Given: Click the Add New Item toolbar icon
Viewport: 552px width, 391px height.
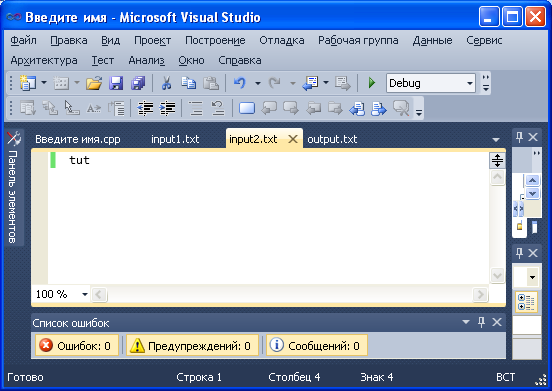Looking at the screenshot, I should [x=61, y=83].
